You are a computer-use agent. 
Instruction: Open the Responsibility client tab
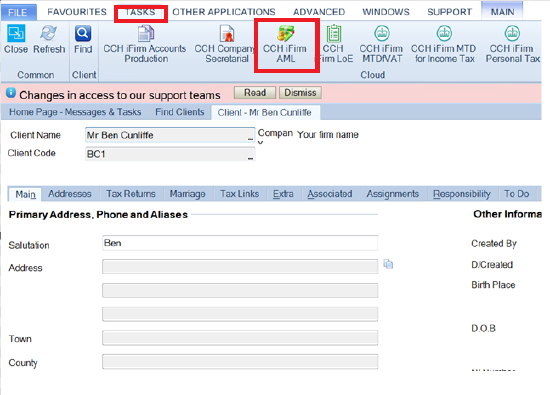[x=462, y=194]
